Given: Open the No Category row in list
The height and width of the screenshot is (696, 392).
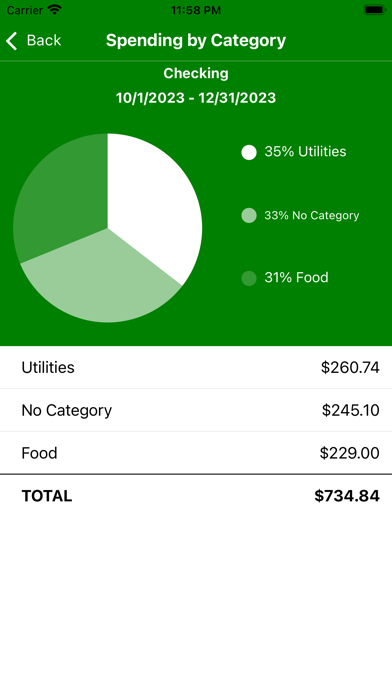Looking at the screenshot, I should coord(196,410).
